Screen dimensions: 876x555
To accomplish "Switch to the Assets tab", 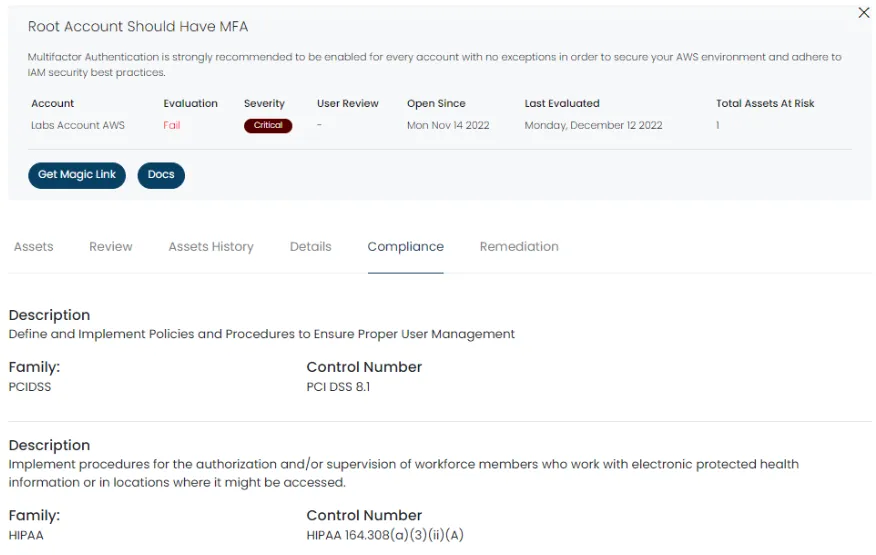I will pos(34,247).
